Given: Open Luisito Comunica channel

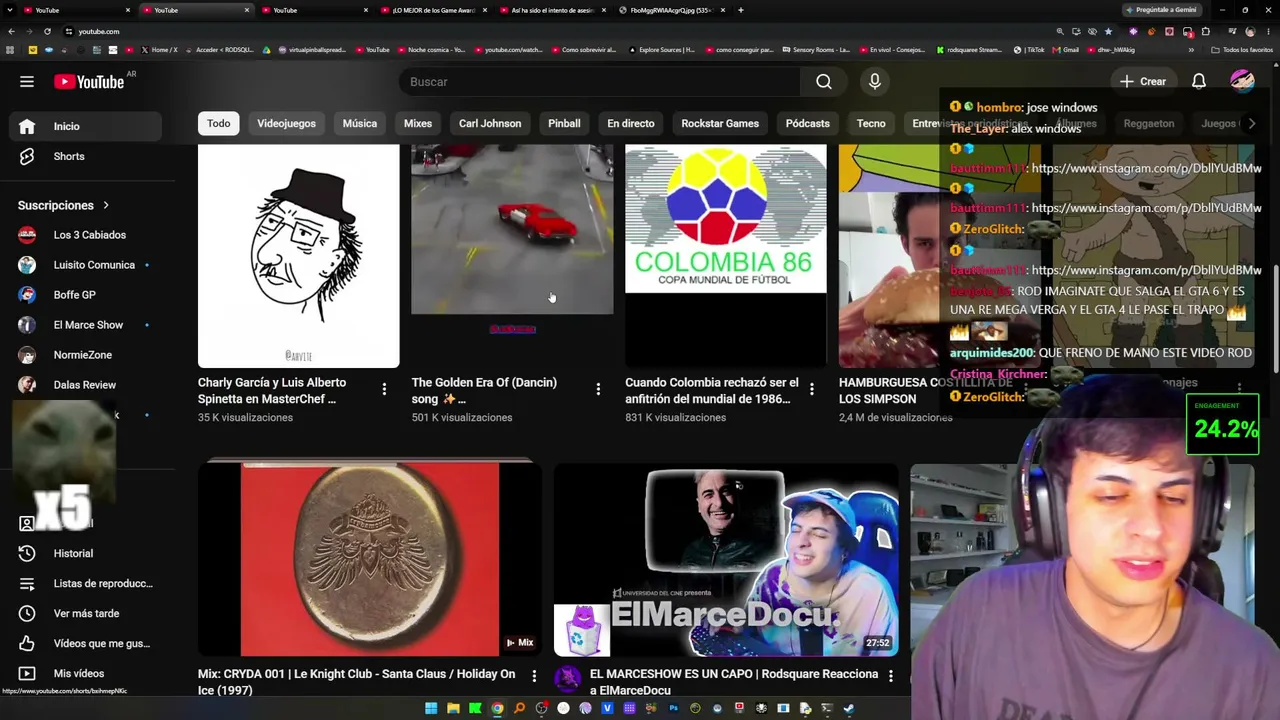Looking at the screenshot, I should click(86, 265).
